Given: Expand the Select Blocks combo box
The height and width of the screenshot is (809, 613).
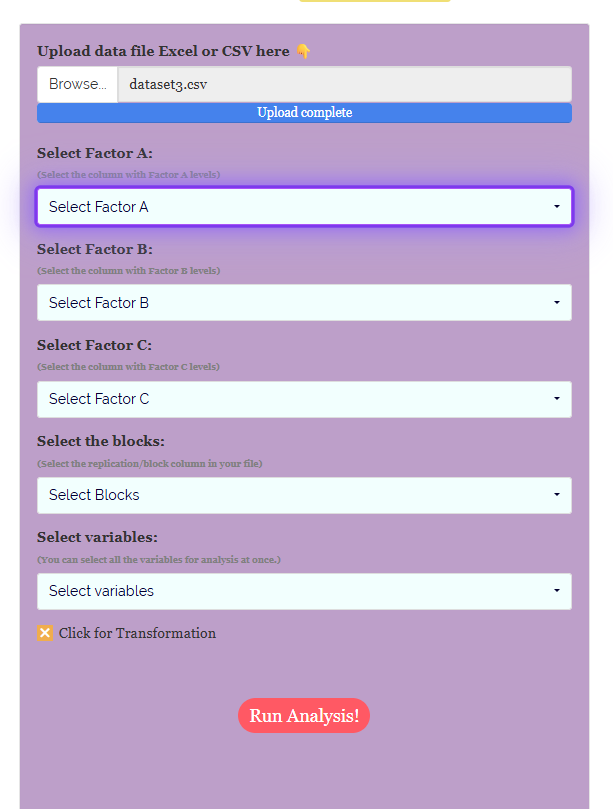Looking at the screenshot, I should tap(304, 495).
